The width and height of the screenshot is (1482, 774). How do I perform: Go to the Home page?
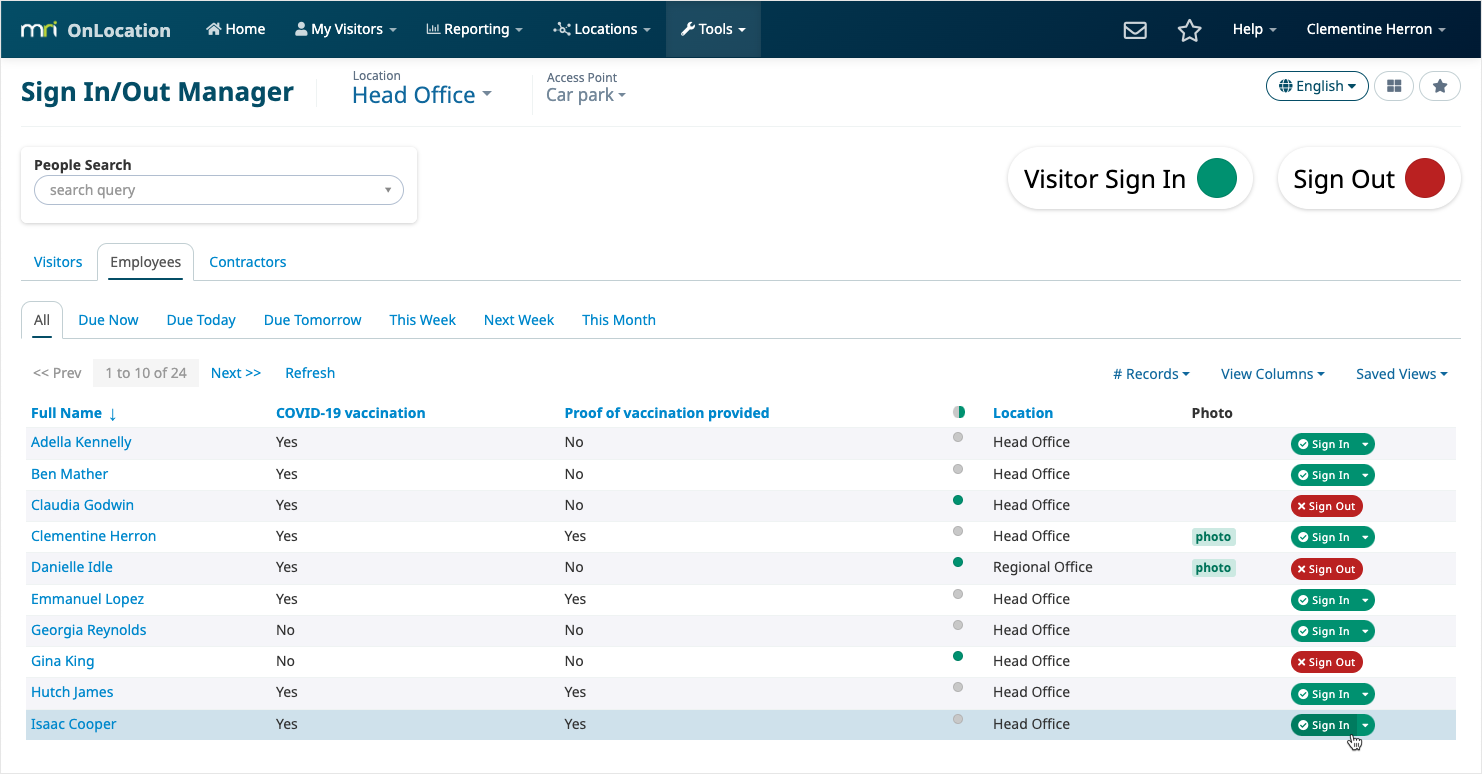pos(236,29)
